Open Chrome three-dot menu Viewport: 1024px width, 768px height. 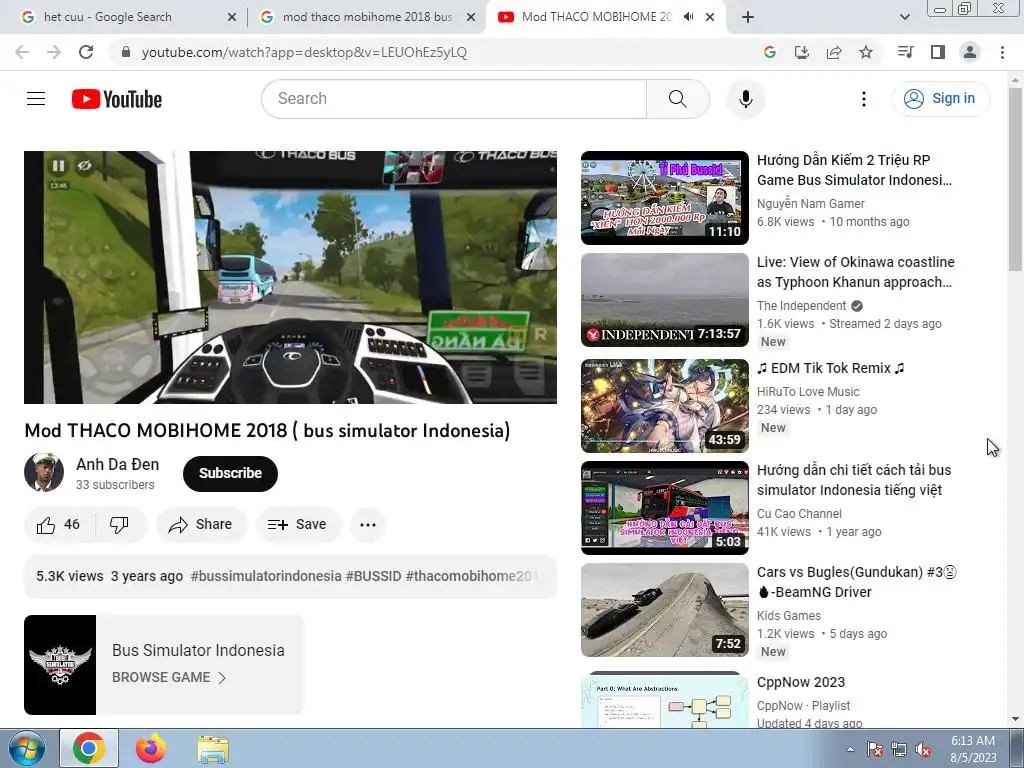point(1002,52)
